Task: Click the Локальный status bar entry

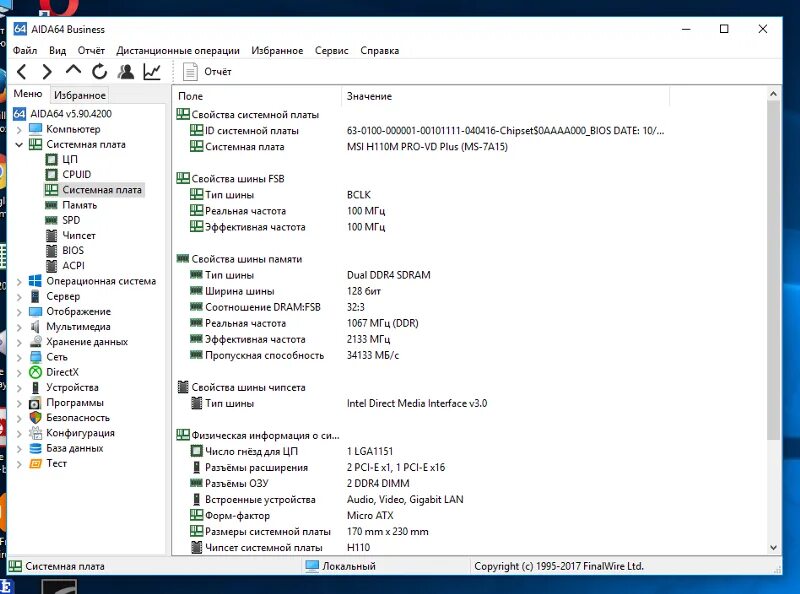Action: coord(340,566)
